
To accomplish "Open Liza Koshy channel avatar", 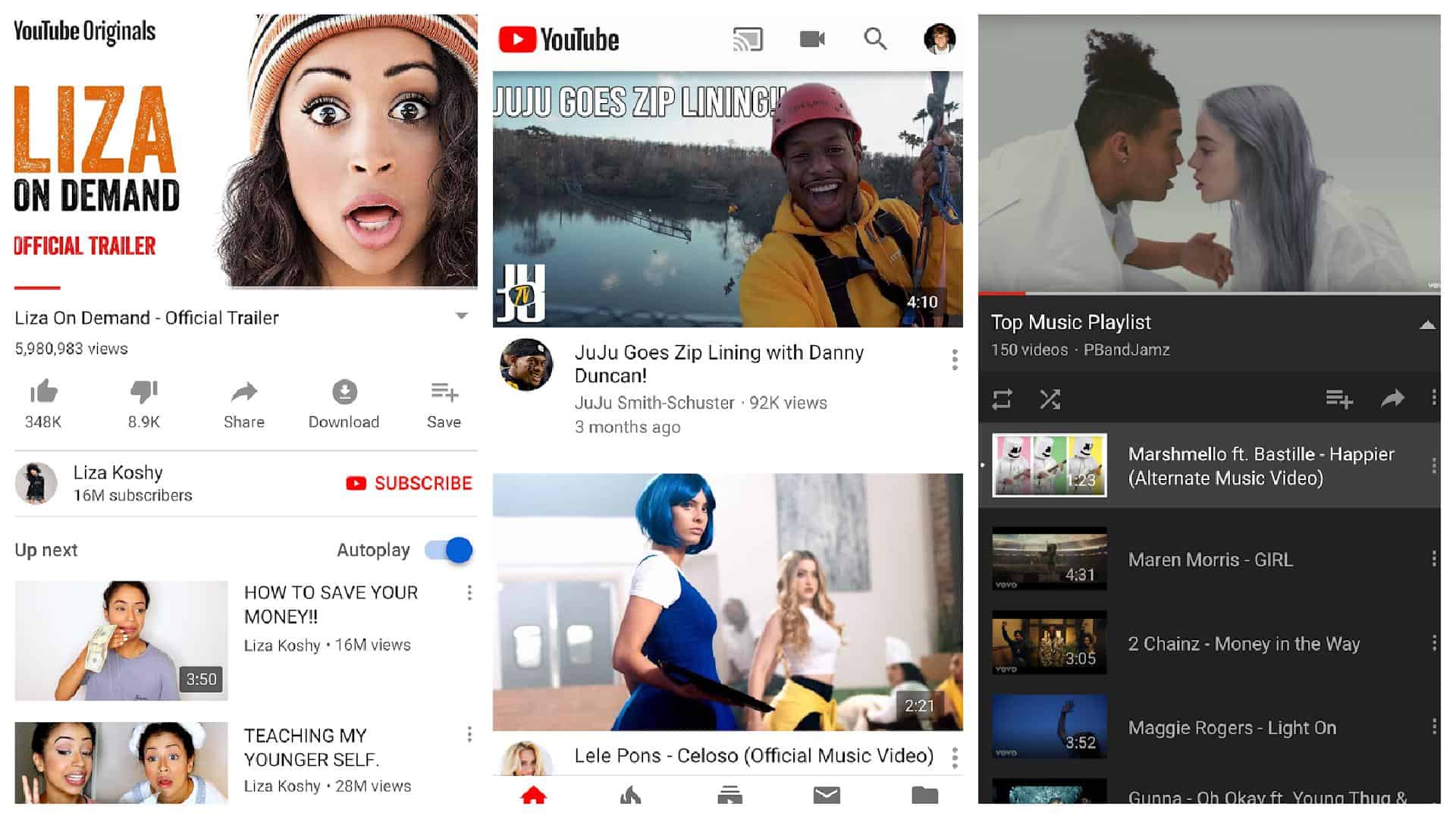I will 36,483.
